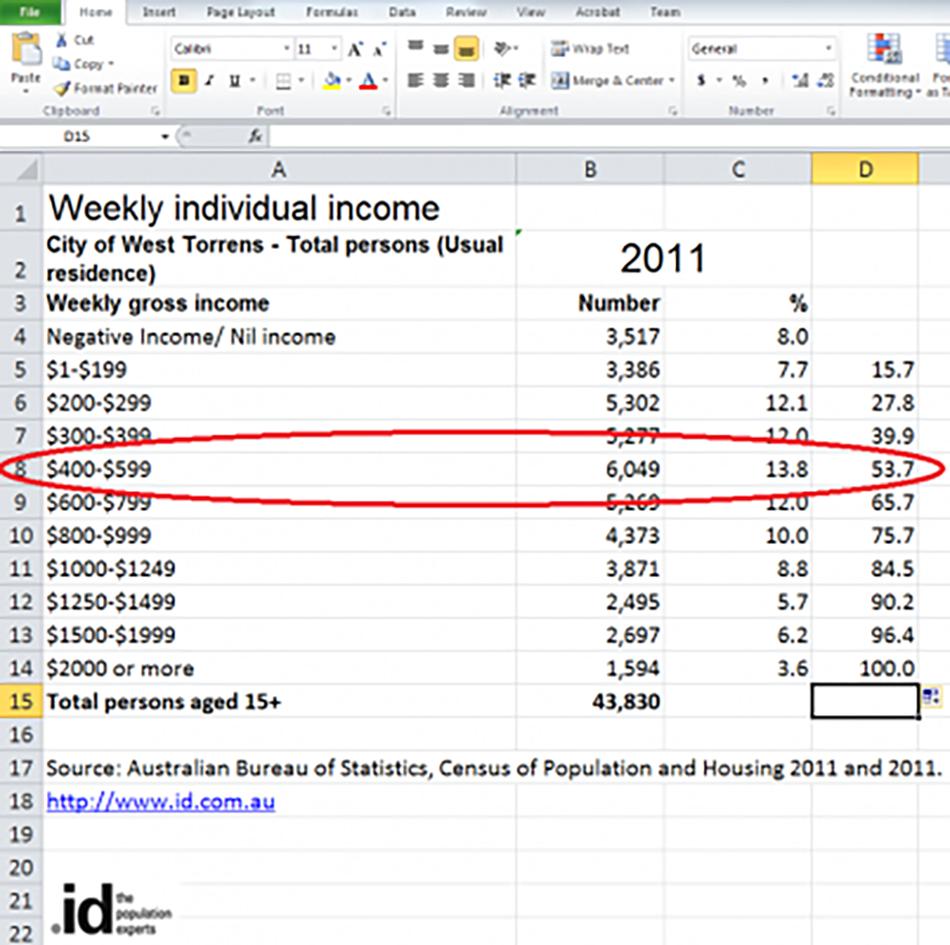950x945 pixels.
Task: Switch to the Review tab
Action: click(466, 12)
